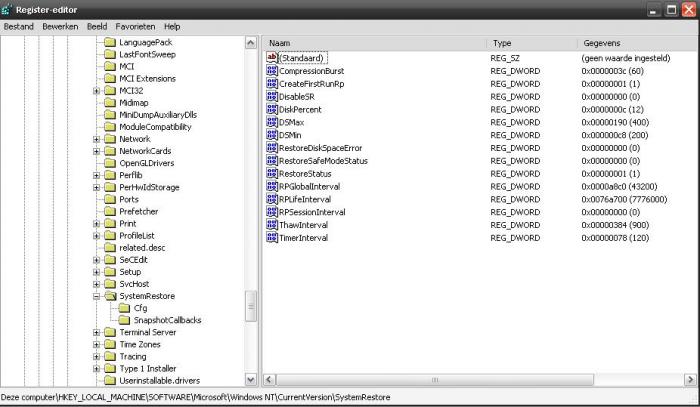Expand the NetworkCards key
The width and height of the screenshot is (700, 407).
96,151
